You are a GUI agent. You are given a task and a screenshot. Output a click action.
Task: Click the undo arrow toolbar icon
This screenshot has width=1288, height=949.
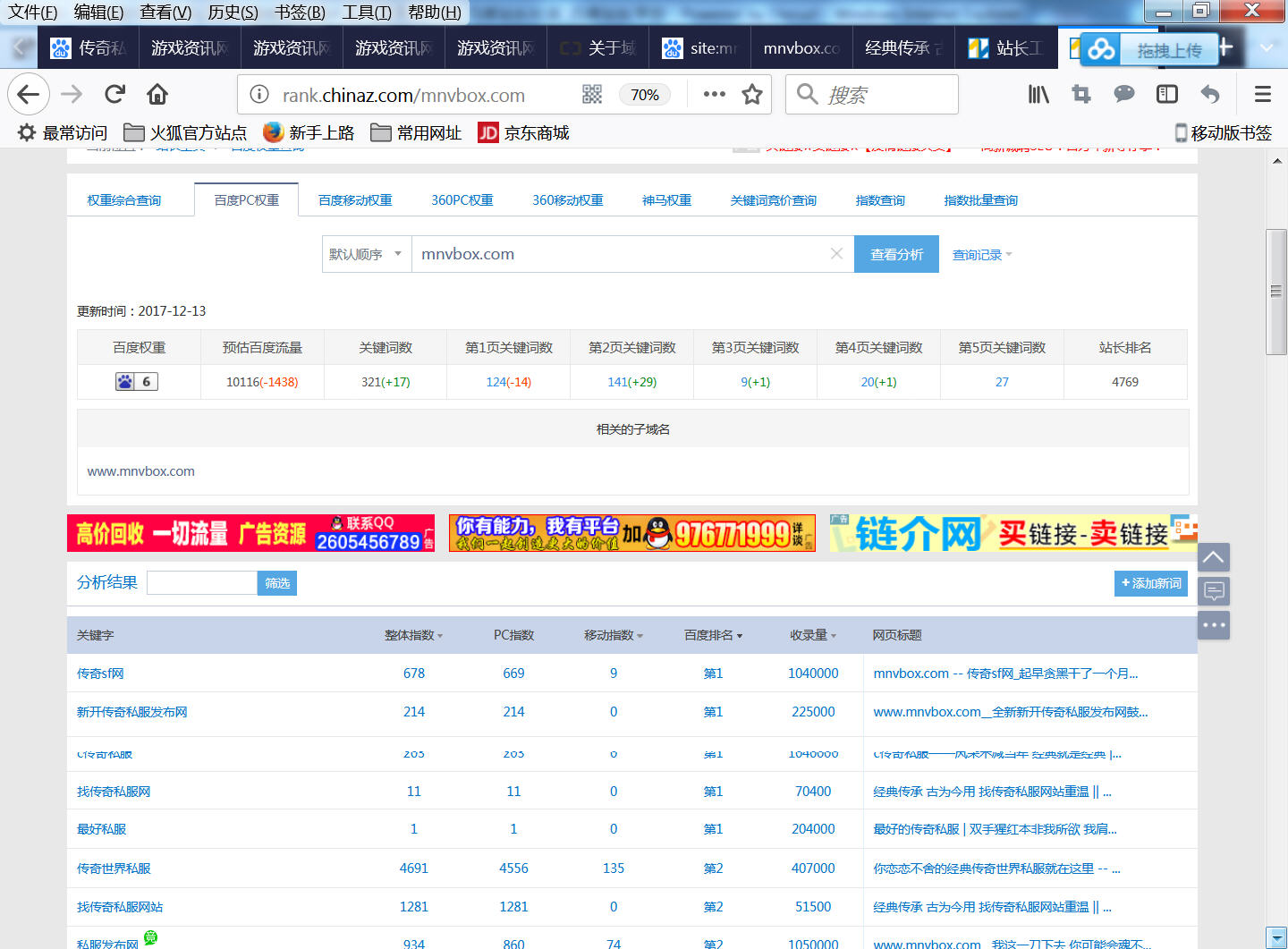[x=1209, y=94]
